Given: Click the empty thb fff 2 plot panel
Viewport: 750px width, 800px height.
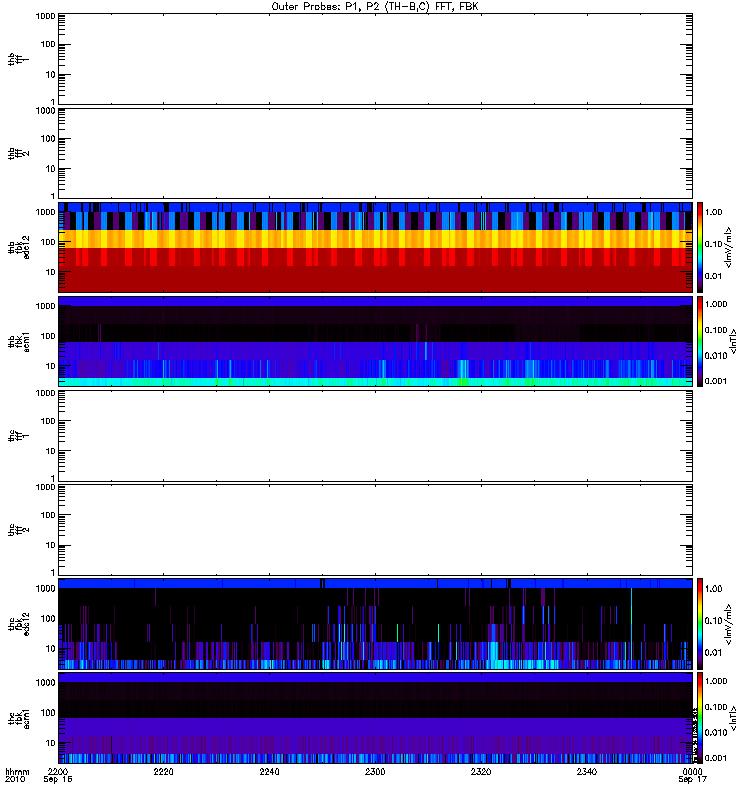Looking at the screenshot, I should coord(375,153).
